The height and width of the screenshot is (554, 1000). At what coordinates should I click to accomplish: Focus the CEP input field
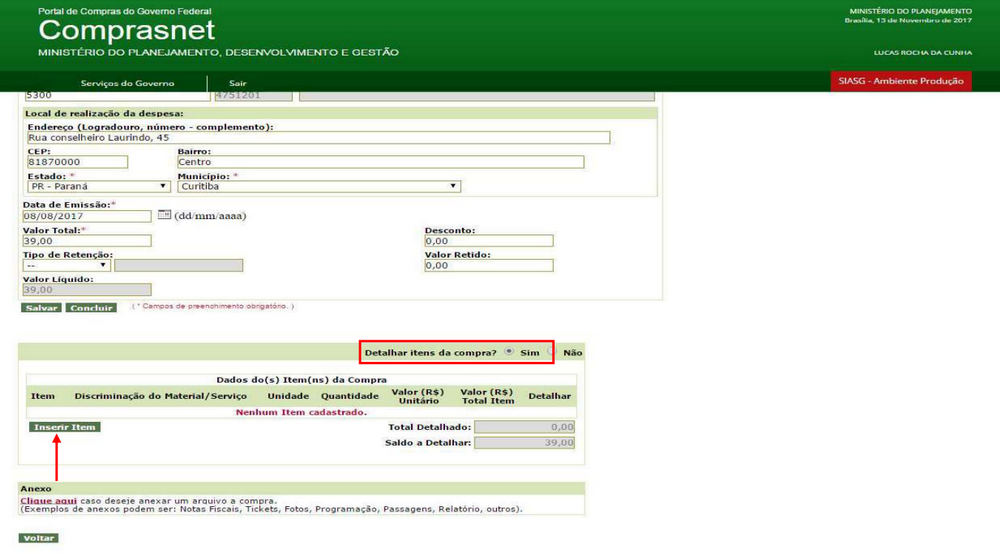[x=77, y=162]
